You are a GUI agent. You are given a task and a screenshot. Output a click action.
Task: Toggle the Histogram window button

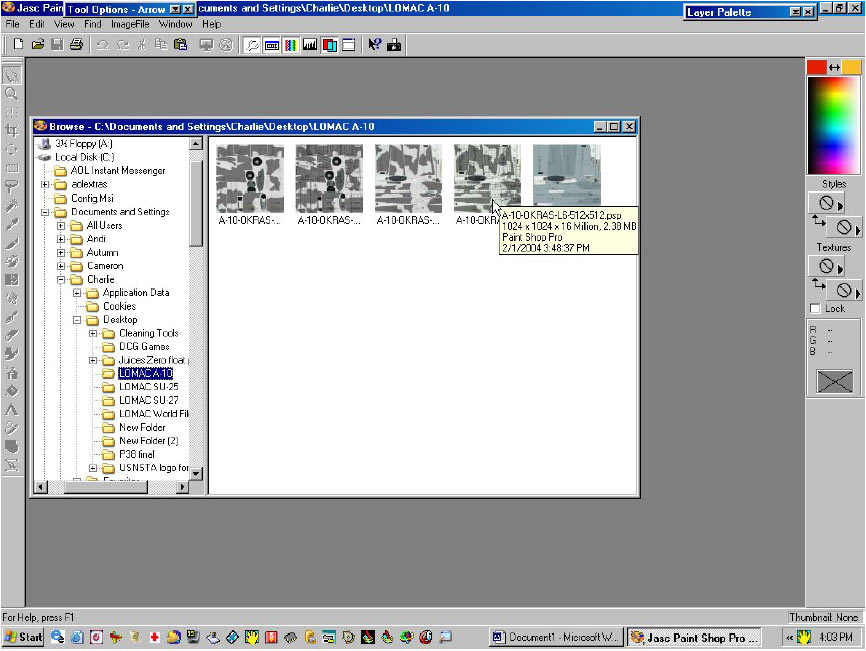pyautogui.click(x=310, y=45)
